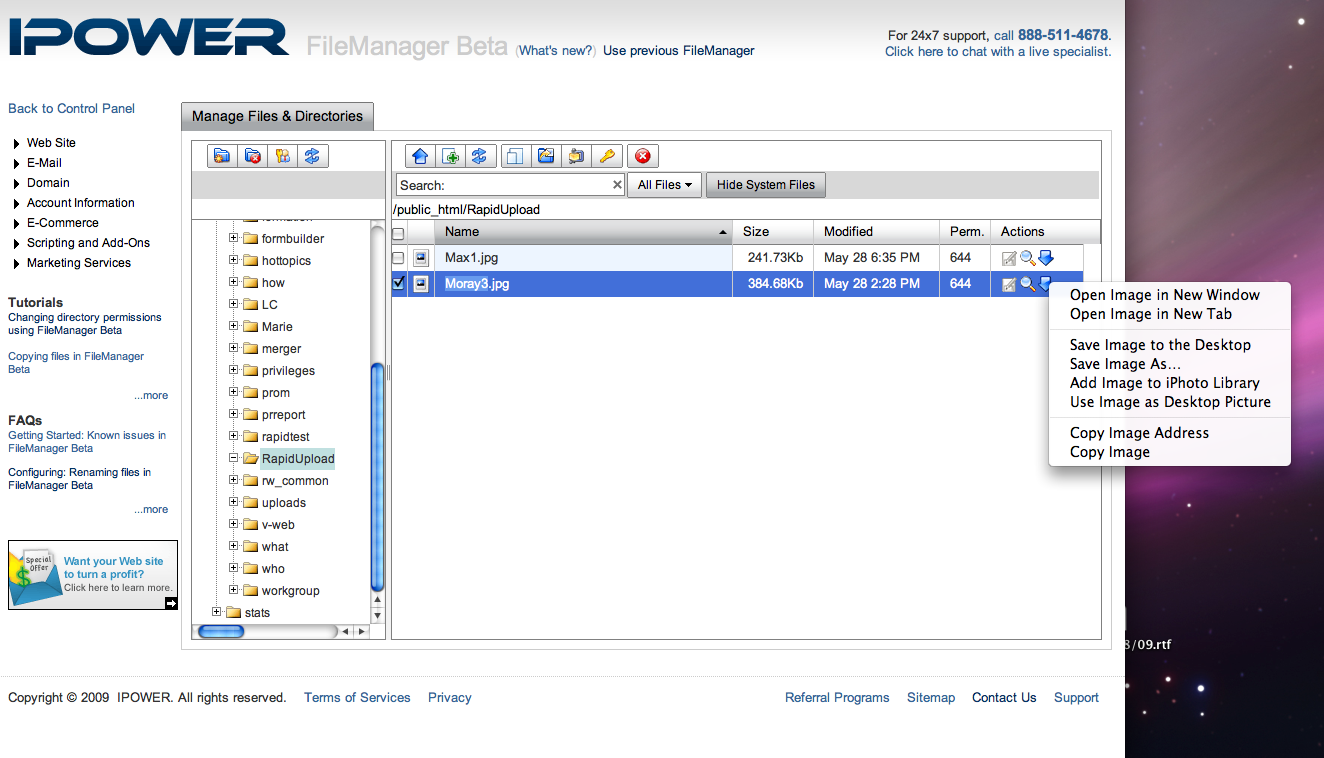Click the yellow key permissions icon in file toolbar
1324x758 pixels.
tap(607, 156)
